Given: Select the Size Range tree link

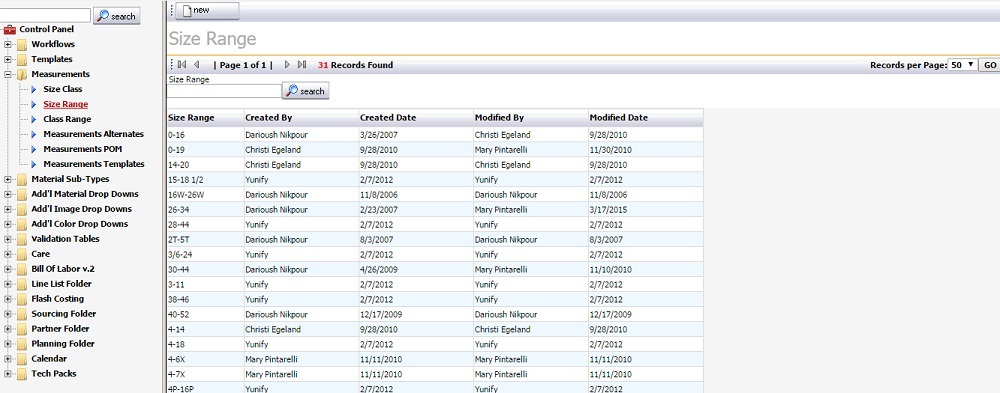Looking at the screenshot, I should pyautogui.click(x=66, y=104).
